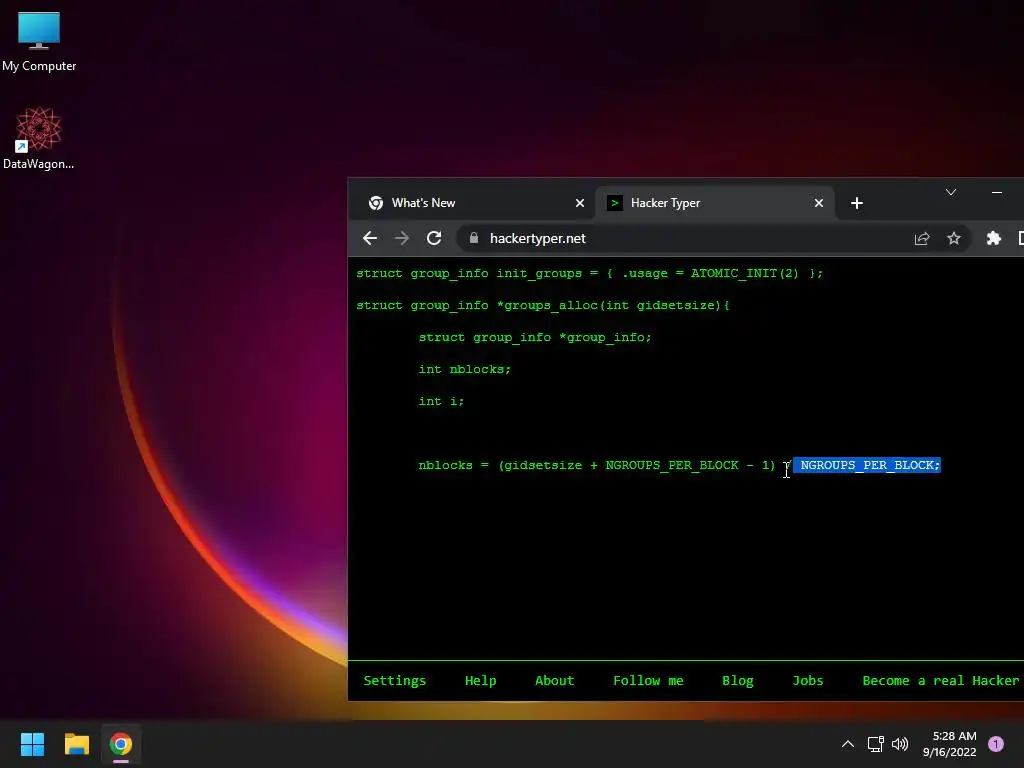
Task: Open the network status tray icon
Action: pos(875,744)
